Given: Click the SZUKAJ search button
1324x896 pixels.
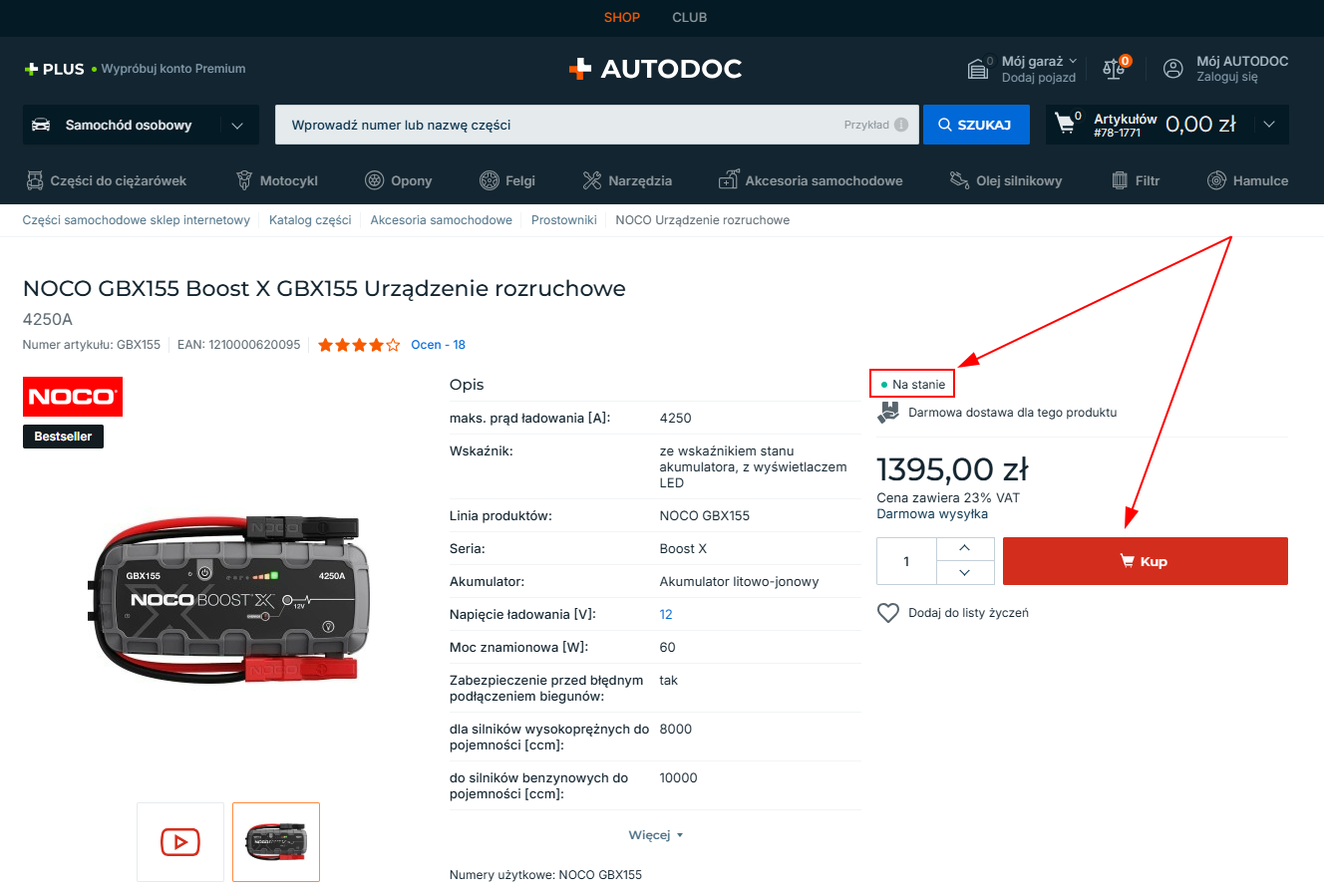Looking at the screenshot, I should (976, 125).
